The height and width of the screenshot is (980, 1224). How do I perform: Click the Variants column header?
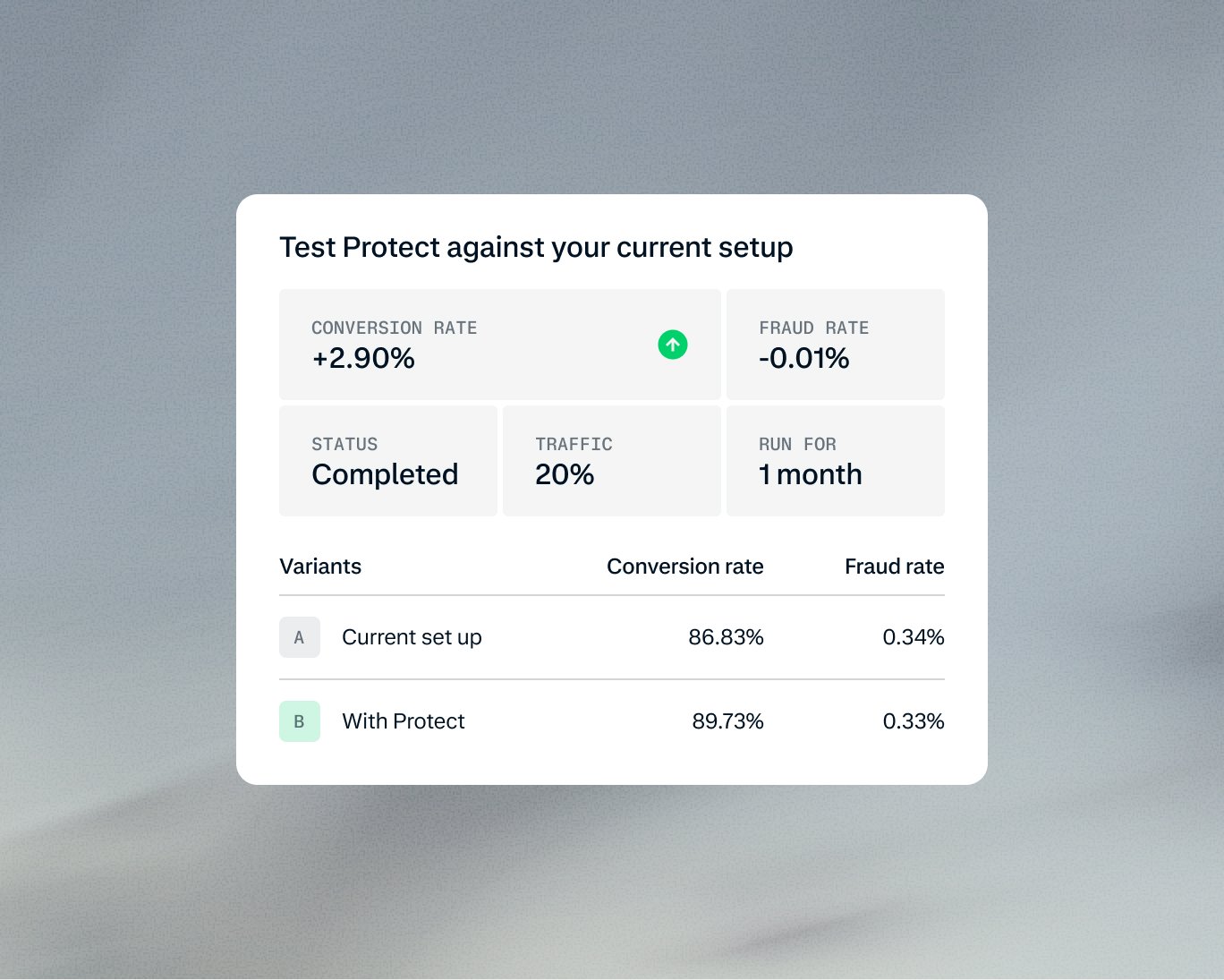click(320, 567)
